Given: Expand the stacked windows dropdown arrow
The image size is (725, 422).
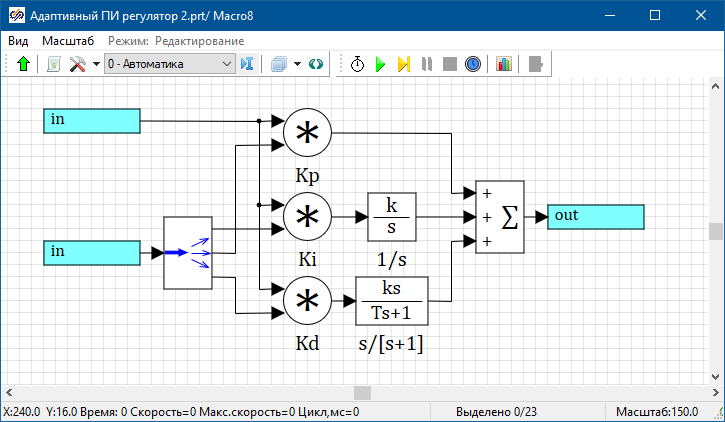Looking at the screenshot, I should click(297, 64).
